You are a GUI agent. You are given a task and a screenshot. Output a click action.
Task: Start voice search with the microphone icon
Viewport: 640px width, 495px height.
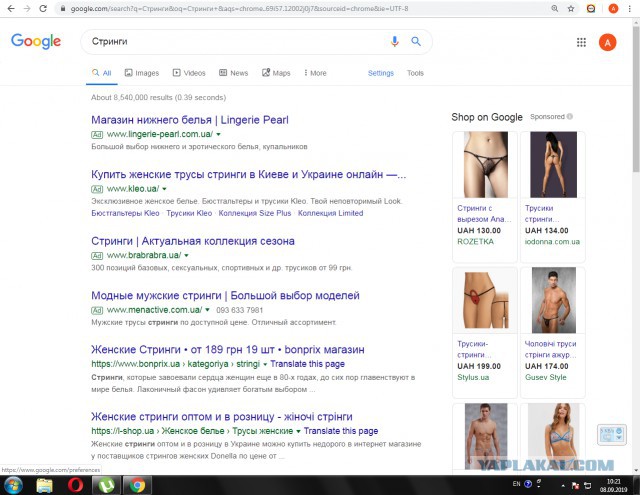394,41
